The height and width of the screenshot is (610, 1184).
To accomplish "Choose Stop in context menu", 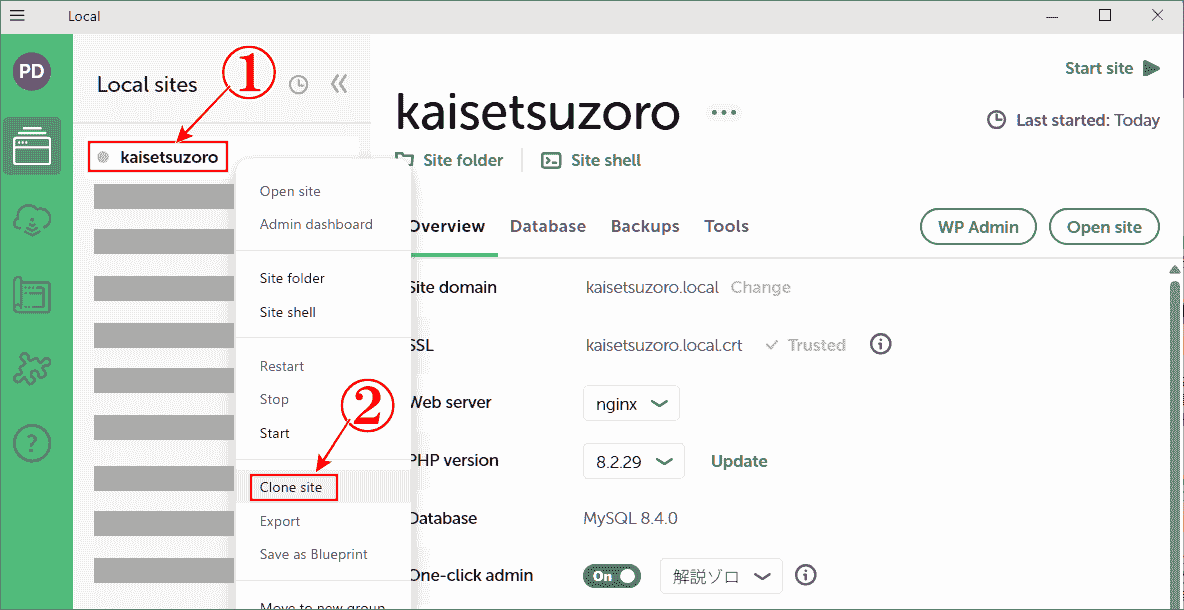I will (274, 399).
